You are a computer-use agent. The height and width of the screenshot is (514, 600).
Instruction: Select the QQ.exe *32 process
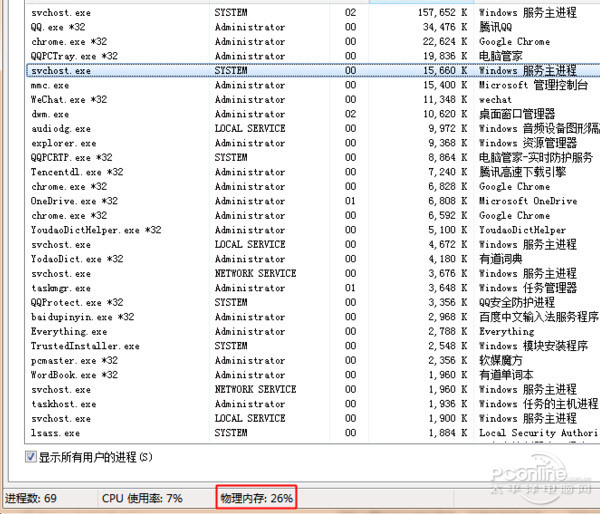point(313,27)
